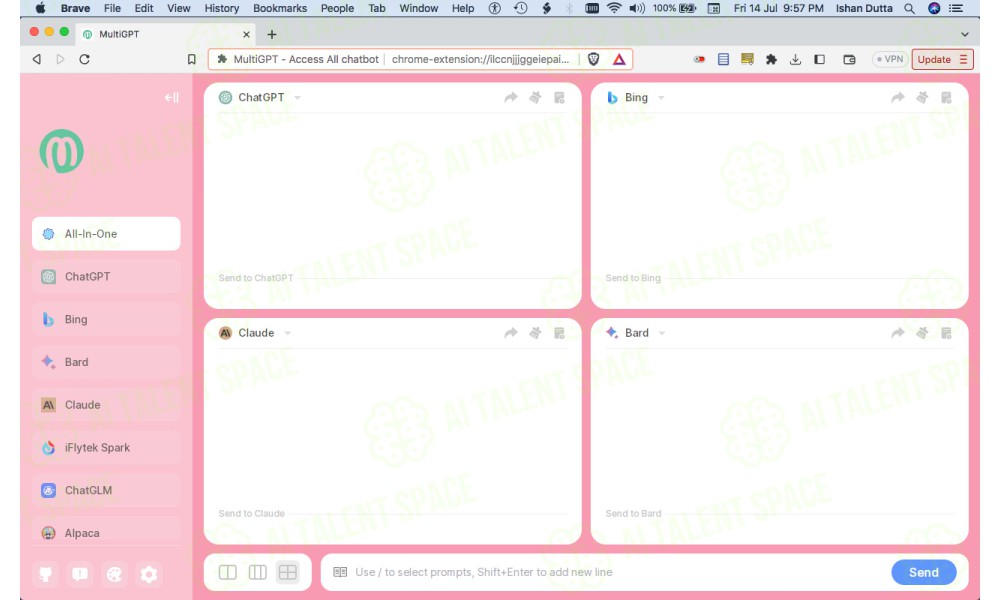The width and height of the screenshot is (1000, 600).
Task: Bookmark this page with the bookmark icon
Action: tap(191, 59)
